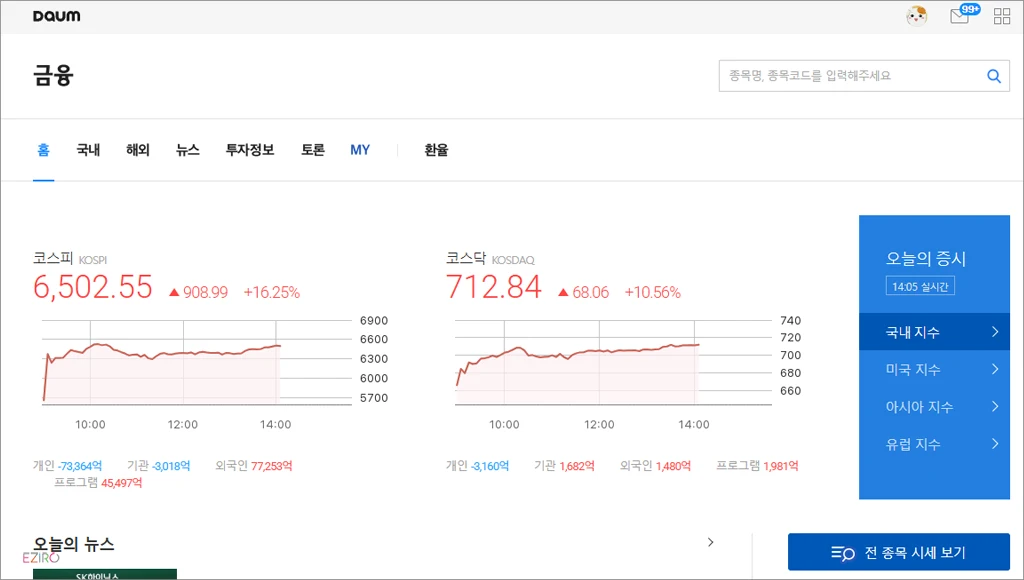
Task: Click the KOSPI intraday chart
Action: 196,361
